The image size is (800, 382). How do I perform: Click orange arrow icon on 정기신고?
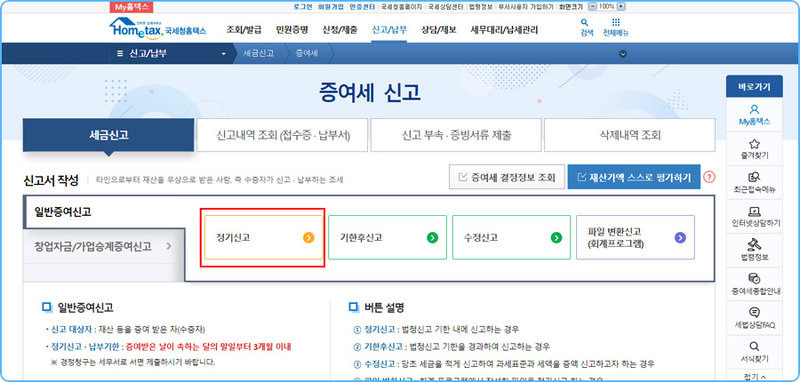[x=309, y=237]
